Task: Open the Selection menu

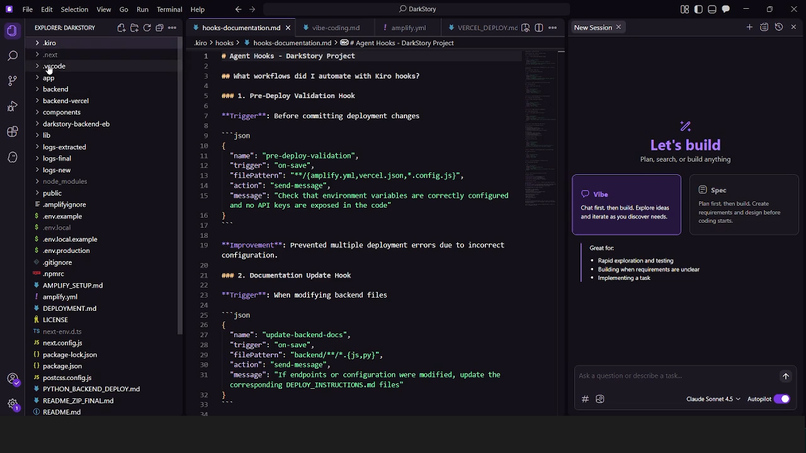Action: pos(74,9)
